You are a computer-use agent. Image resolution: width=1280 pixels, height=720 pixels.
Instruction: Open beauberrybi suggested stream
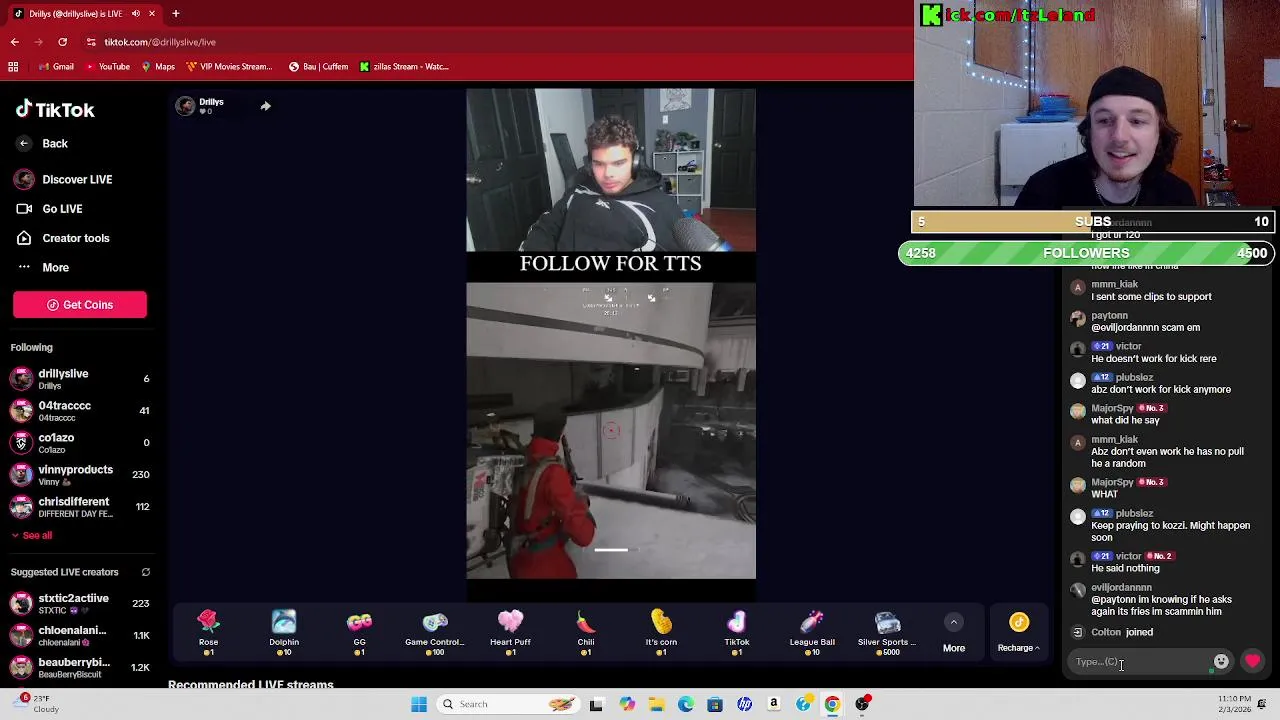point(80,668)
